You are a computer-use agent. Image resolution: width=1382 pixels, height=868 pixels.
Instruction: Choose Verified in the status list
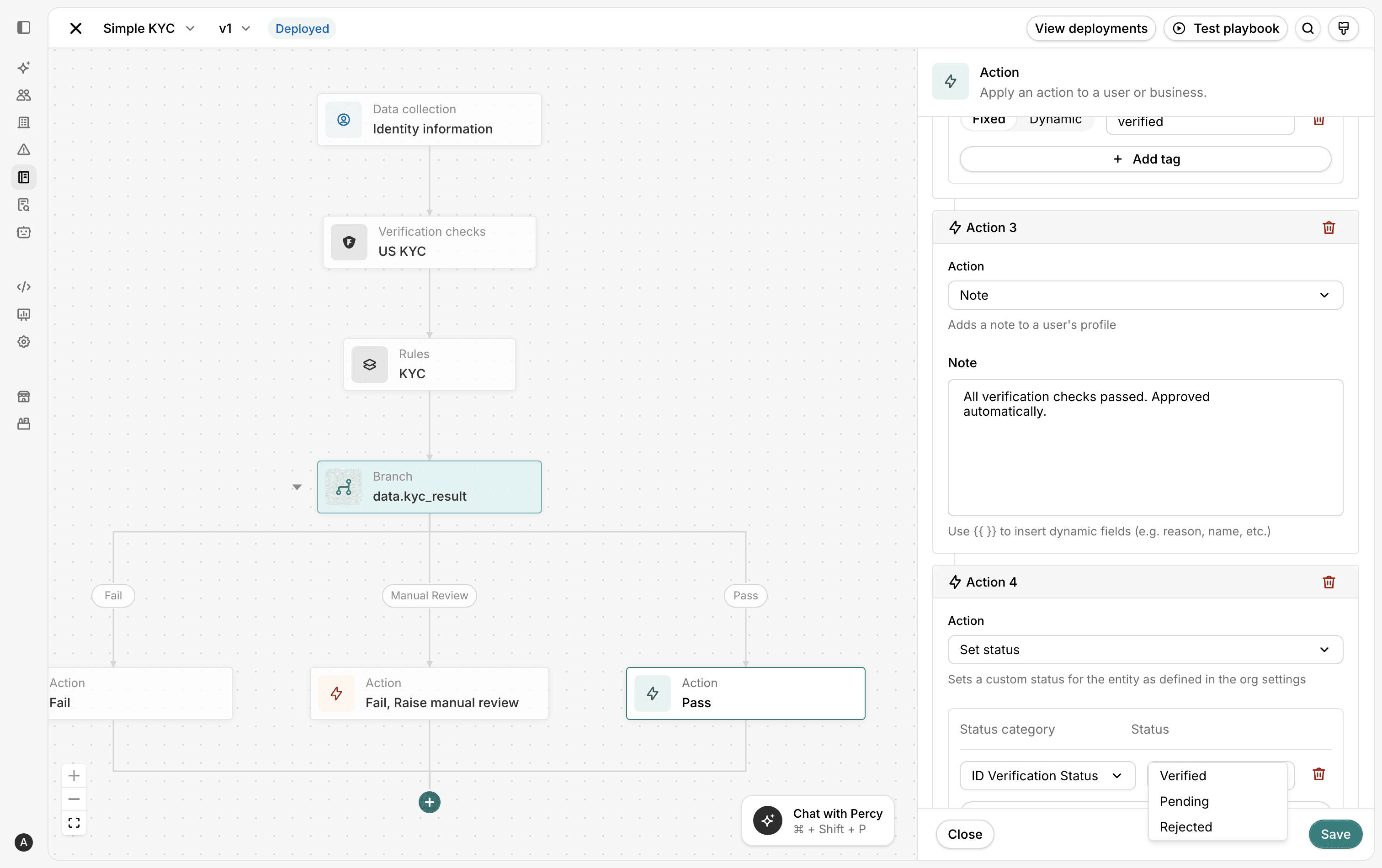(1217, 776)
